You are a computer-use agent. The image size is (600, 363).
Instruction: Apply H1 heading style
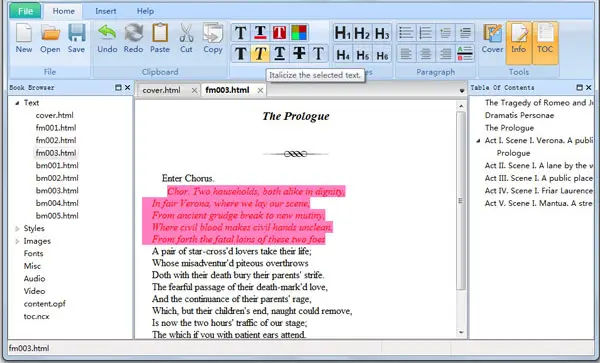pyautogui.click(x=342, y=33)
